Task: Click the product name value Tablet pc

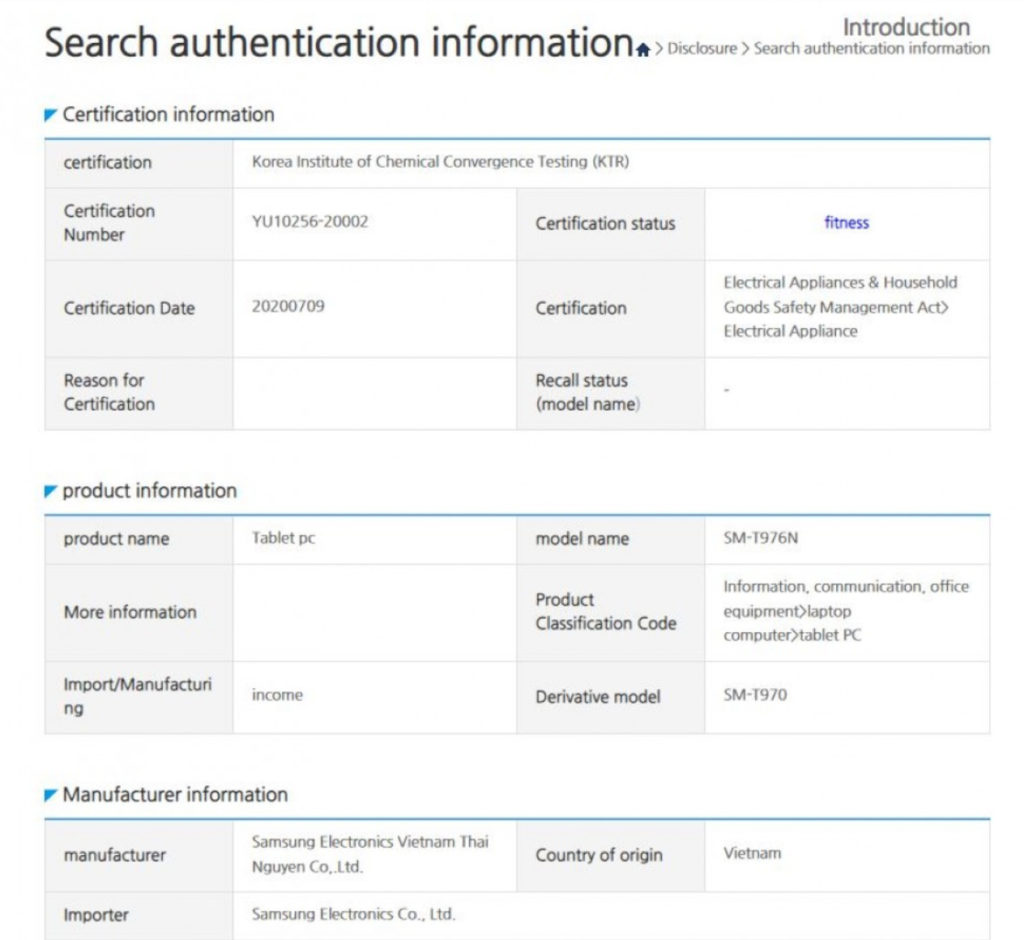Action: click(283, 538)
